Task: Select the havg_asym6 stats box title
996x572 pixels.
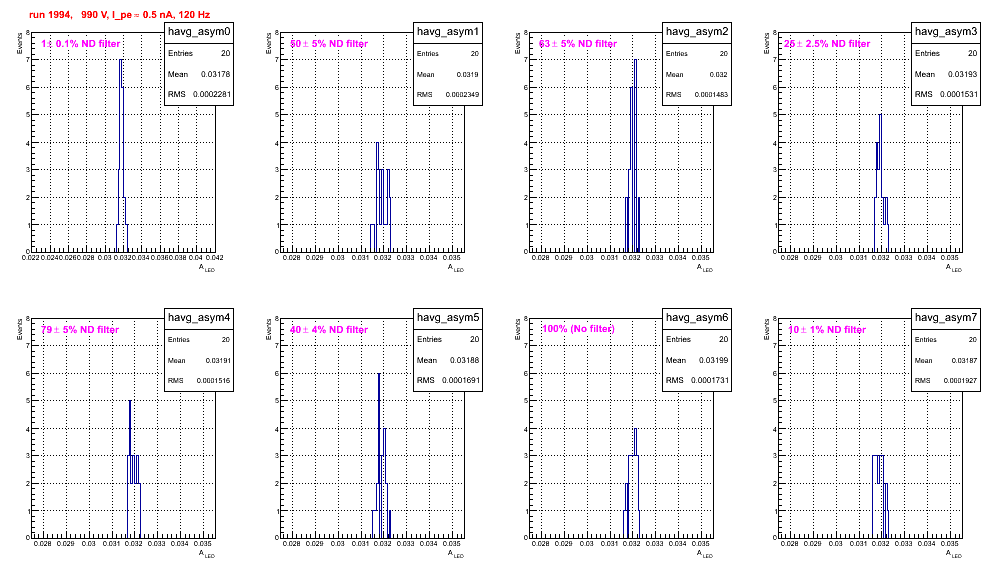Action: coord(697,317)
